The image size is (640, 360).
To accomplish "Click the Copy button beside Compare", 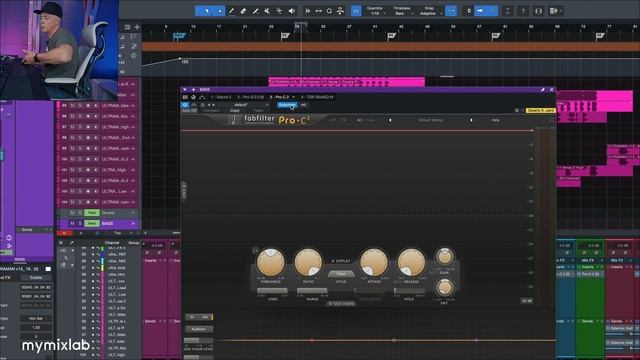I will [x=235, y=111].
